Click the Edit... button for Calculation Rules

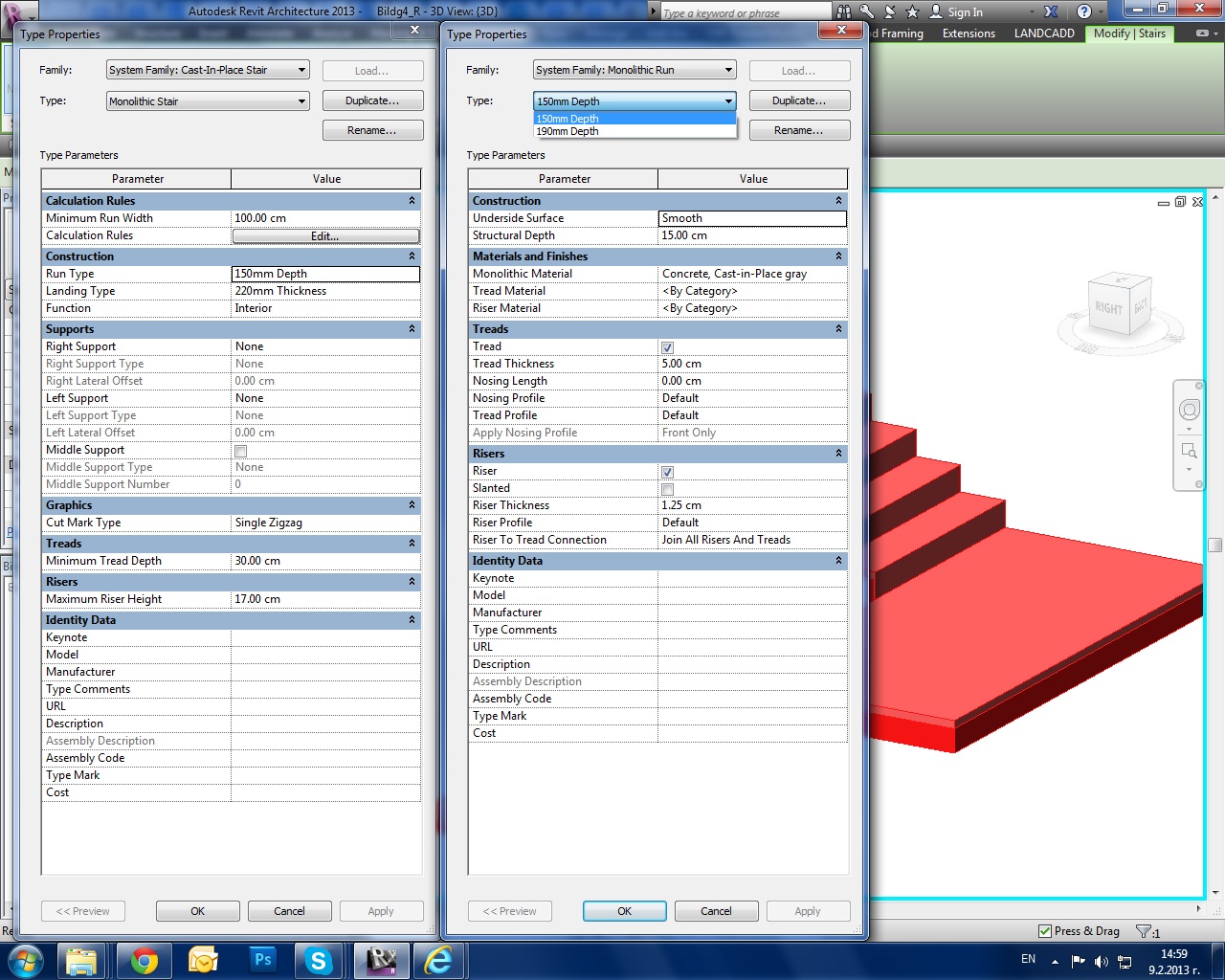pyautogui.click(x=325, y=236)
